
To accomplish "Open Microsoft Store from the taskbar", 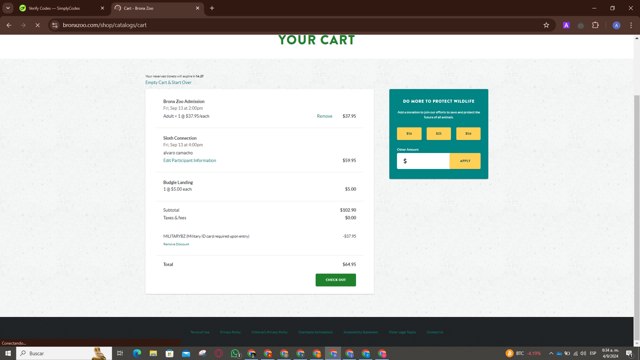I will pos(169,353).
